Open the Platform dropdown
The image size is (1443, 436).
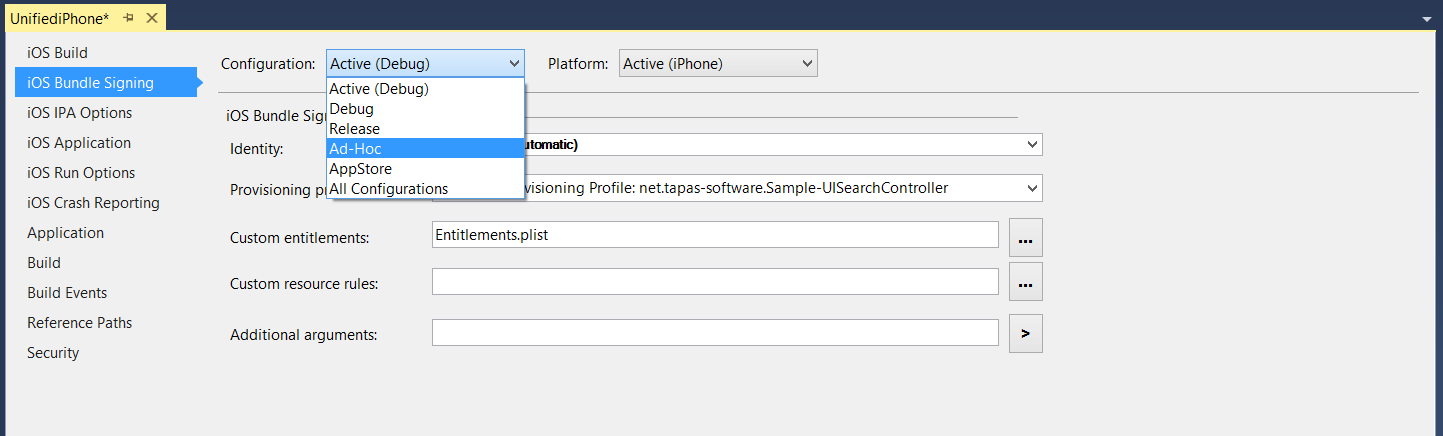click(718, 64)
